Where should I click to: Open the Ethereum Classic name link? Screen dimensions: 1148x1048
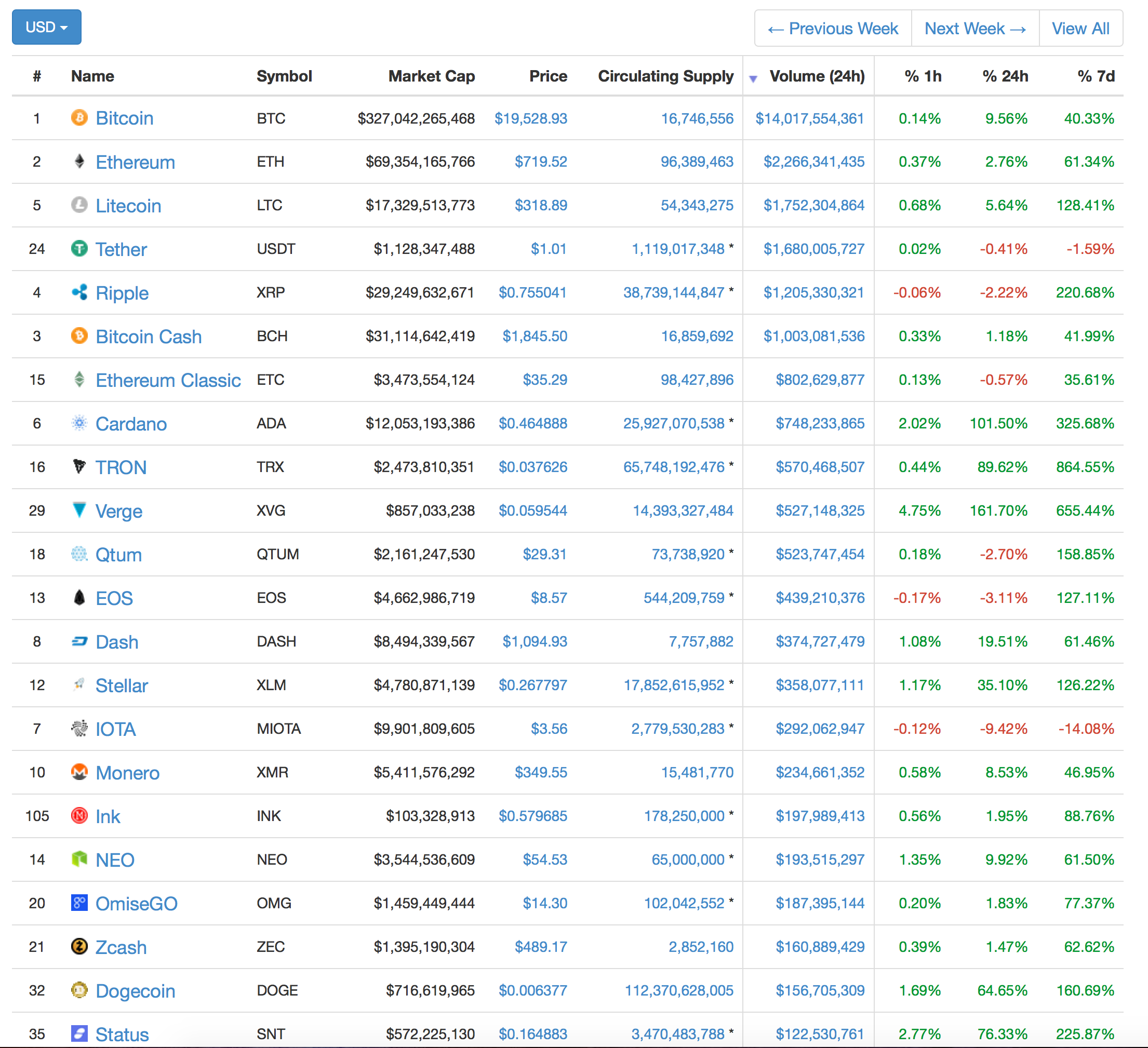pyautogui.click(x=168, y=380)
